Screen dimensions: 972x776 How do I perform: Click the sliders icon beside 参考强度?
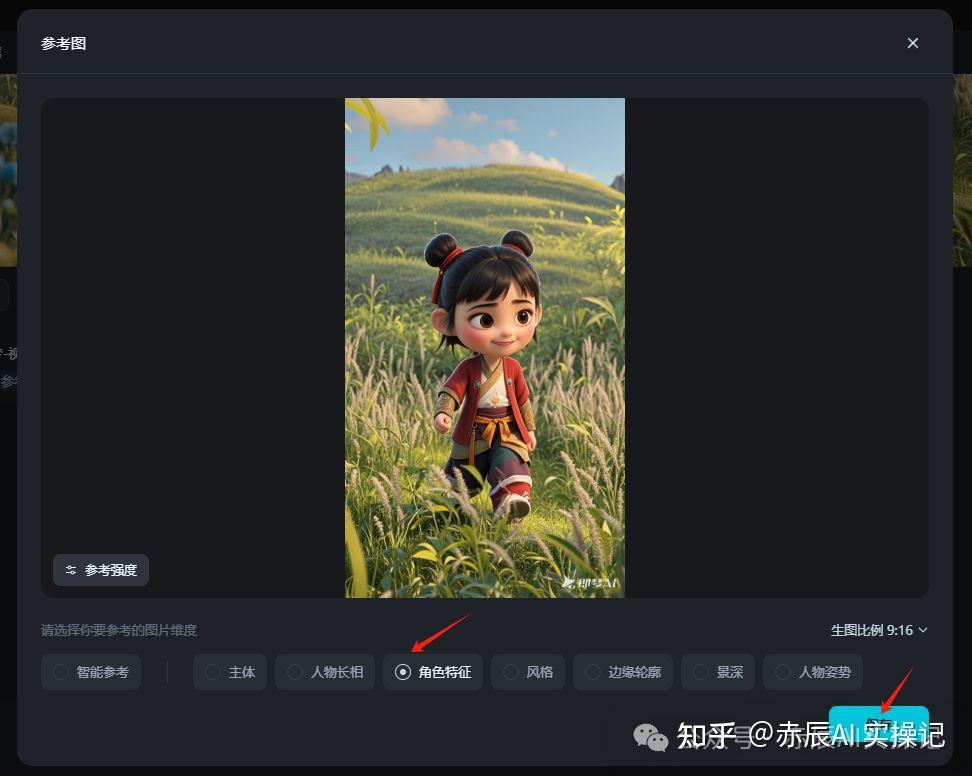(x=71, y=570)
